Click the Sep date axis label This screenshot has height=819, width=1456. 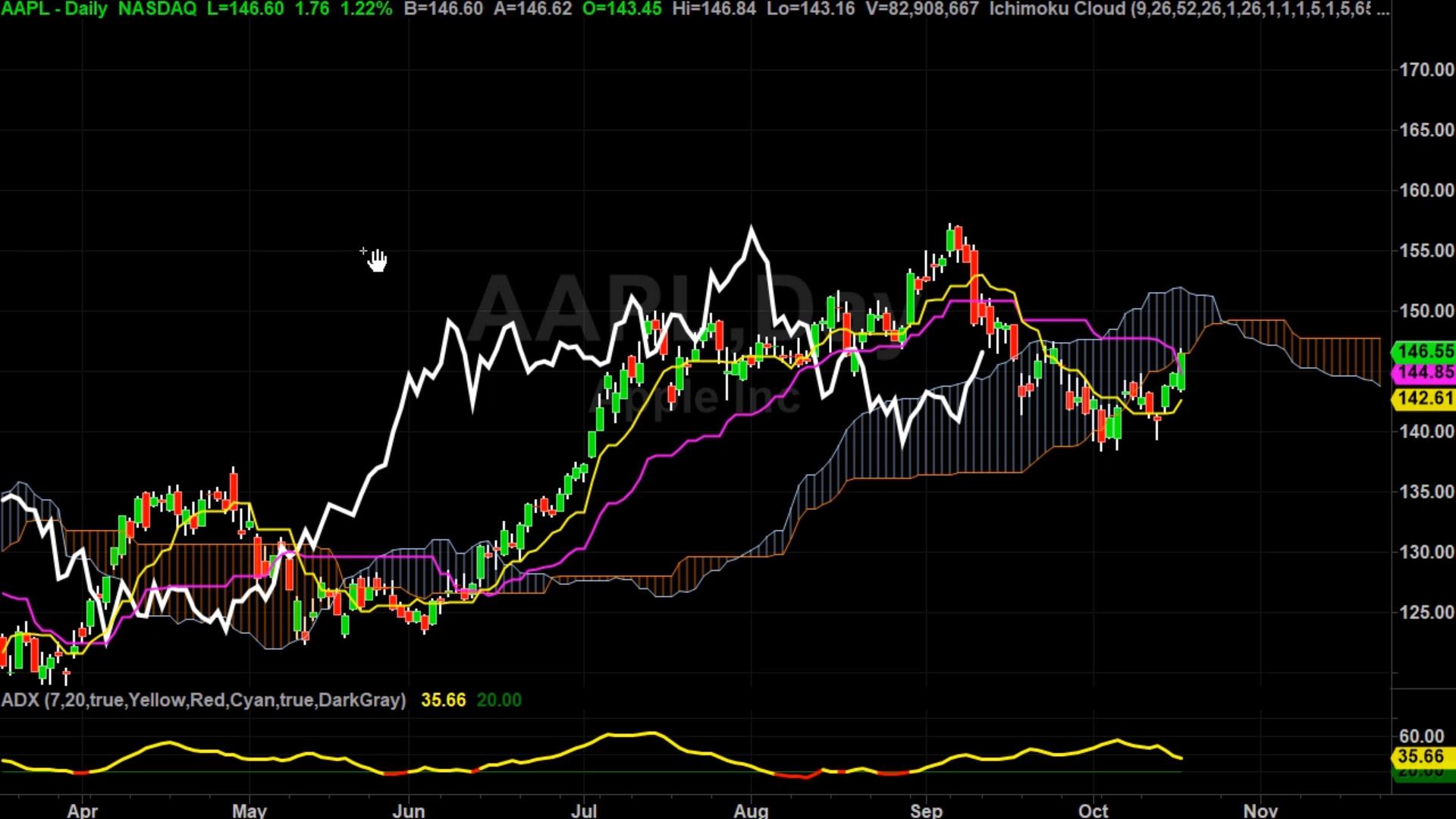(926, 811)
